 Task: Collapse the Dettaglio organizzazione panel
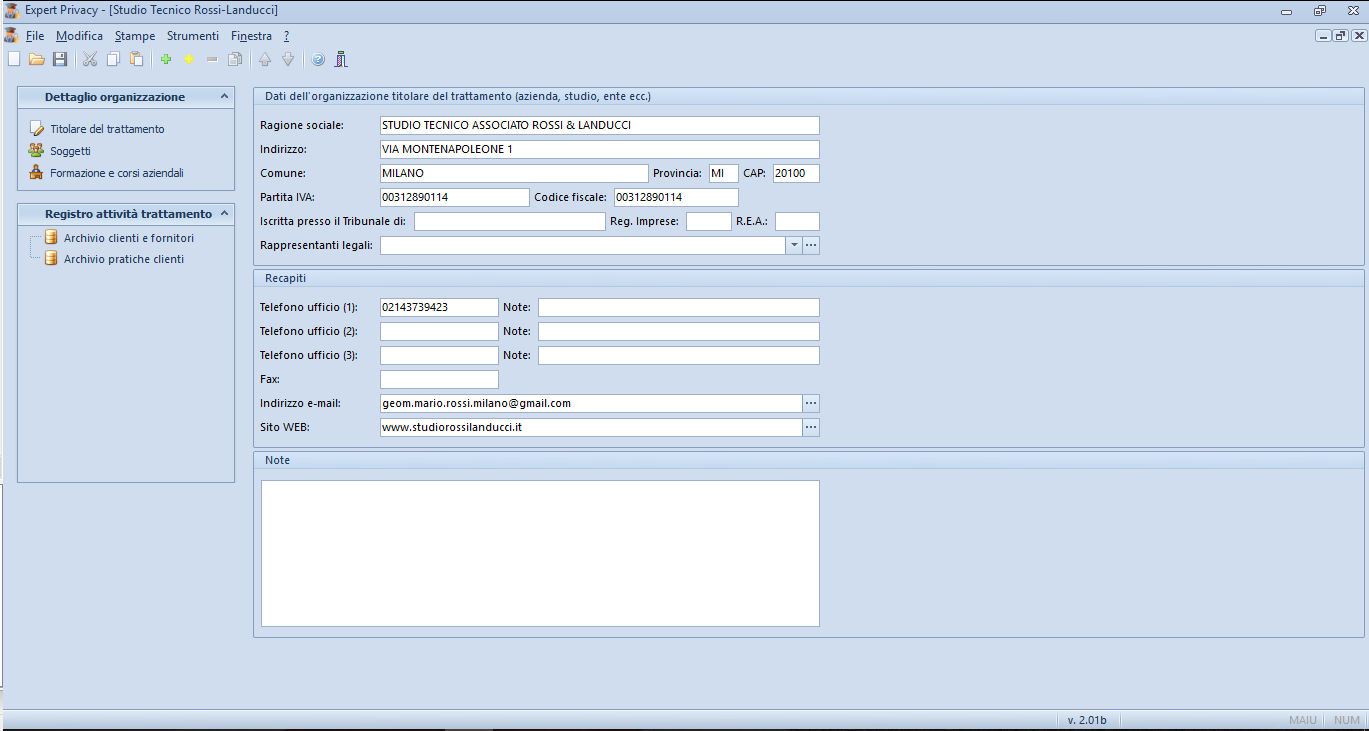coord(225,97)
